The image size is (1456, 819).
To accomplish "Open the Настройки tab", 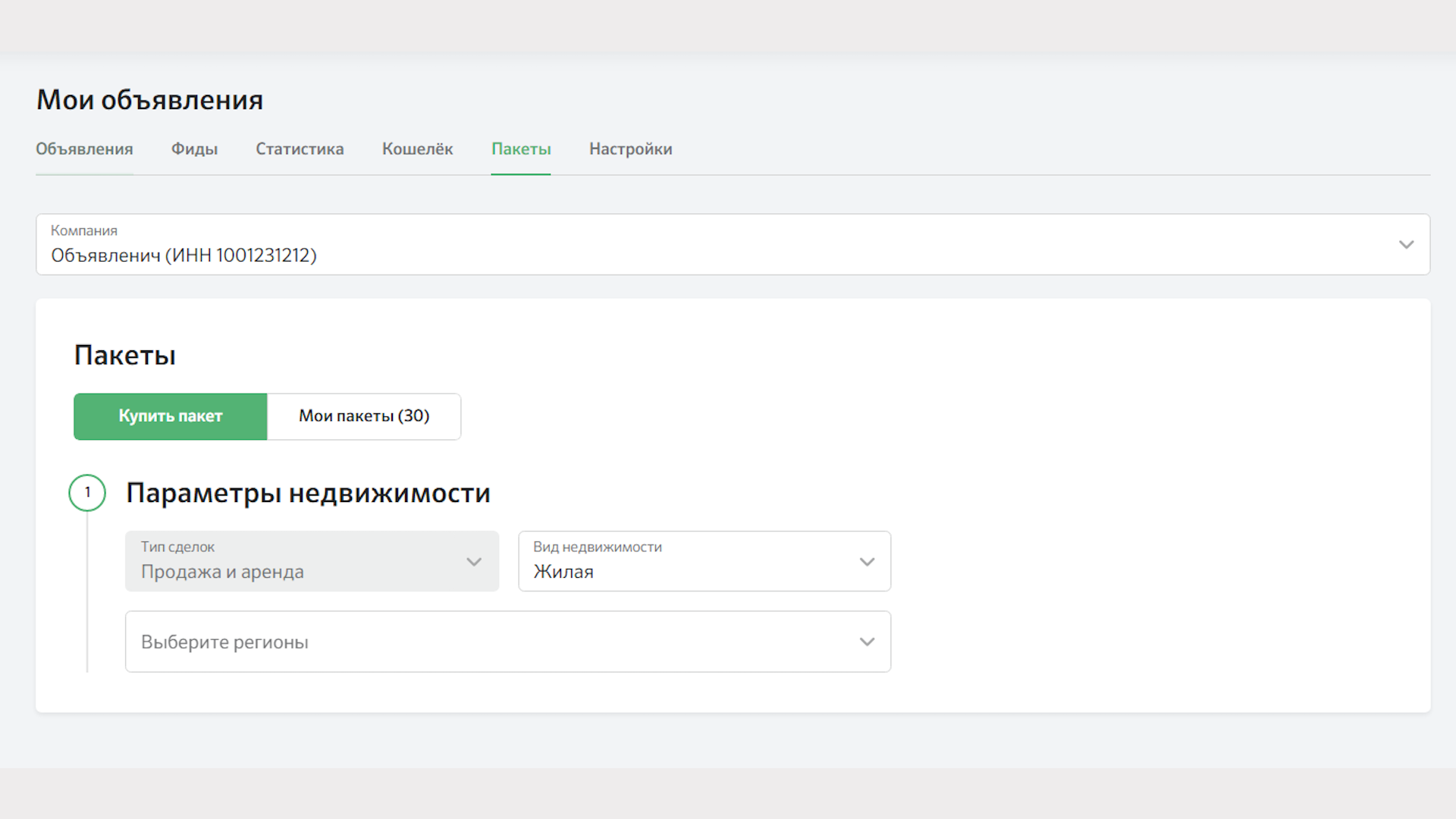I will (x=630, y=149).
